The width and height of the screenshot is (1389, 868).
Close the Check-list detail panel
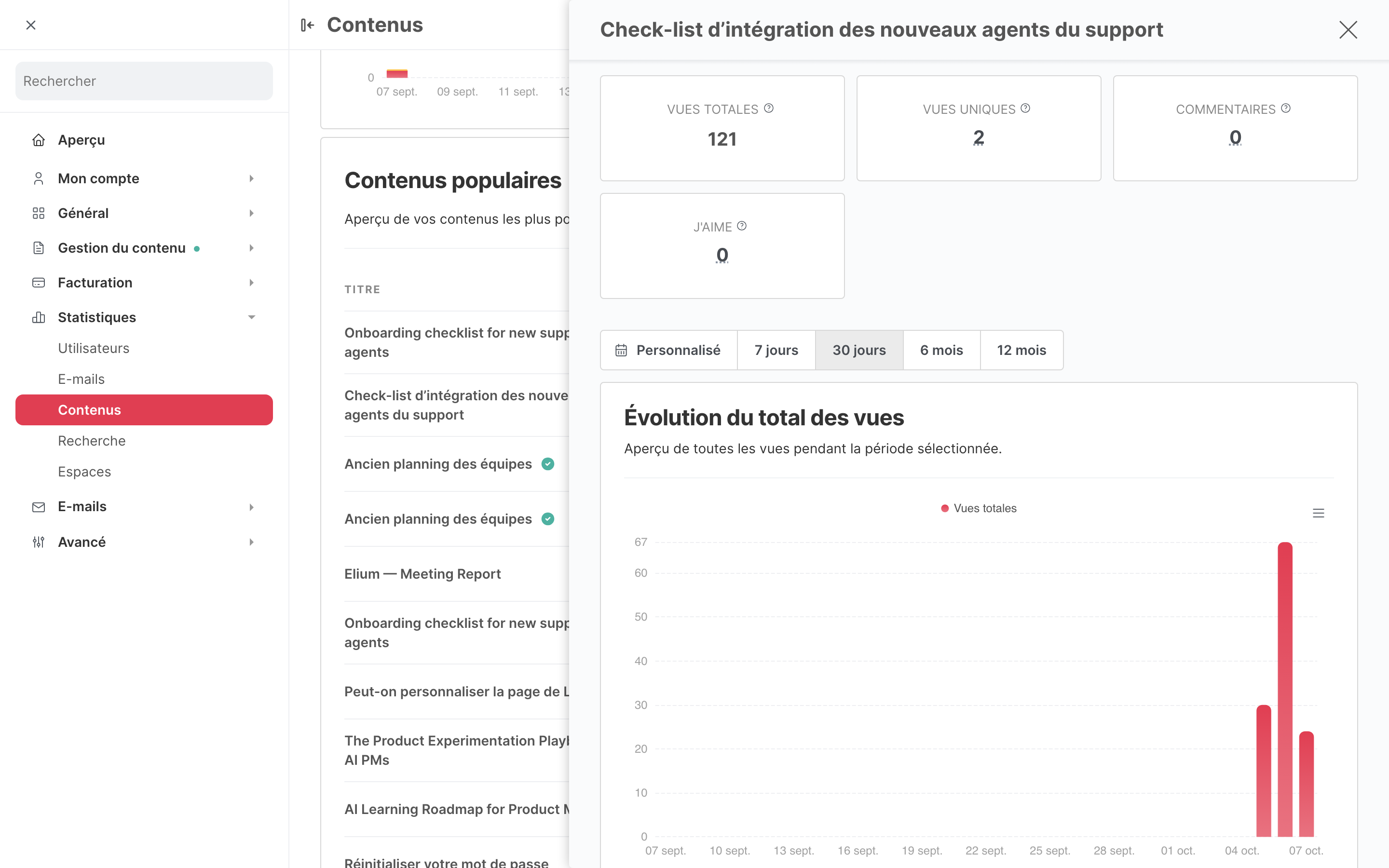(x=1348, y=30)
